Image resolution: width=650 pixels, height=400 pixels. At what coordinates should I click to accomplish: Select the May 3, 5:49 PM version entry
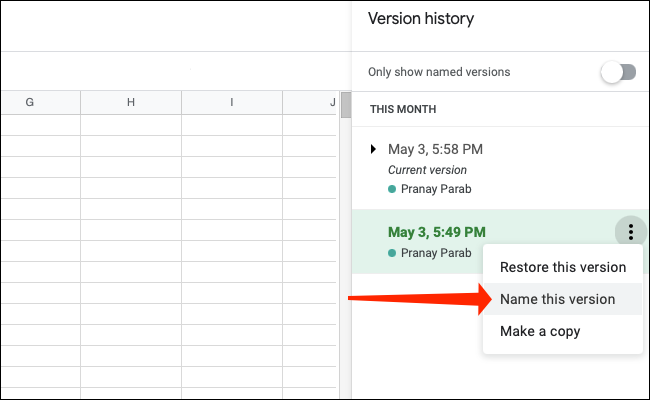[437, 232]
